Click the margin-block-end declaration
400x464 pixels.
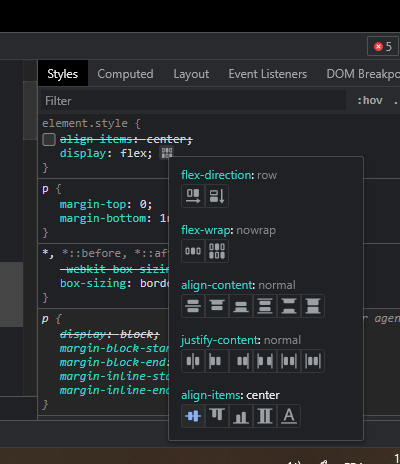pos(114,363)
